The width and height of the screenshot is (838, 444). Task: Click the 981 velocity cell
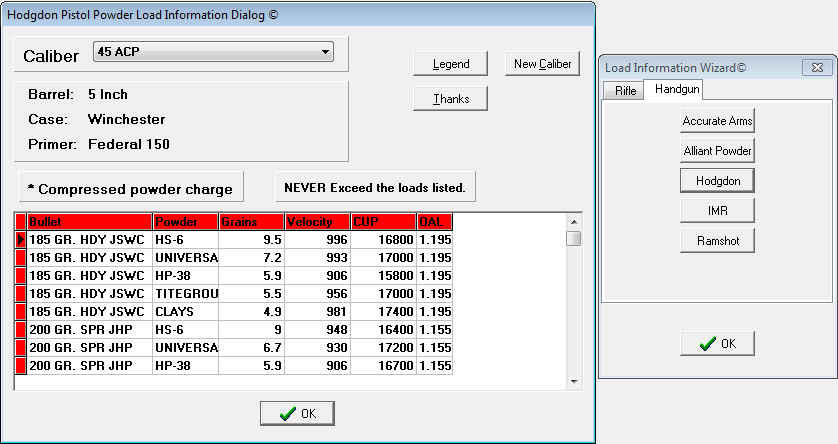[317, 311]
